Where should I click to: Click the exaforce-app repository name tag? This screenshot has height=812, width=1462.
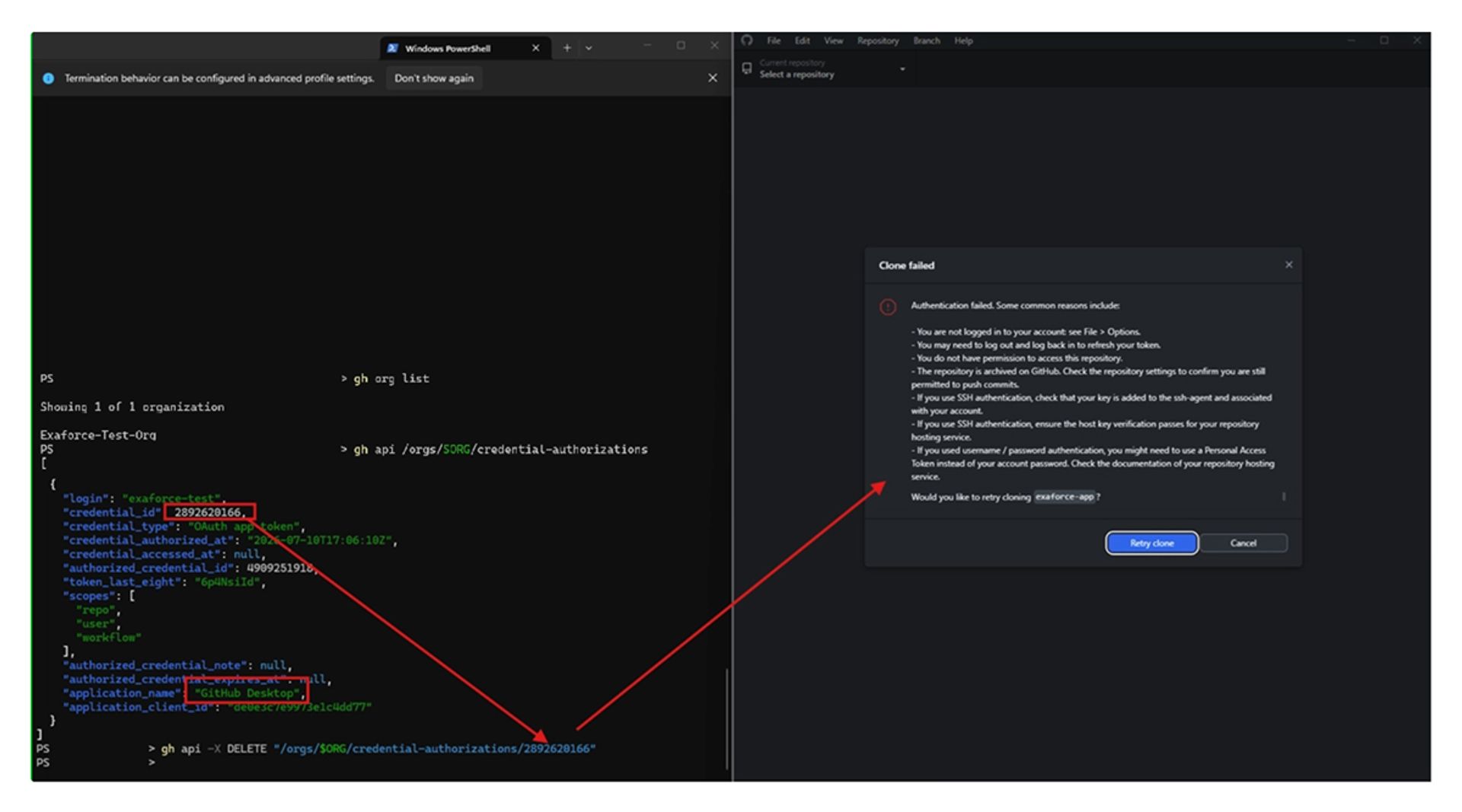[x=1065, y=497]
